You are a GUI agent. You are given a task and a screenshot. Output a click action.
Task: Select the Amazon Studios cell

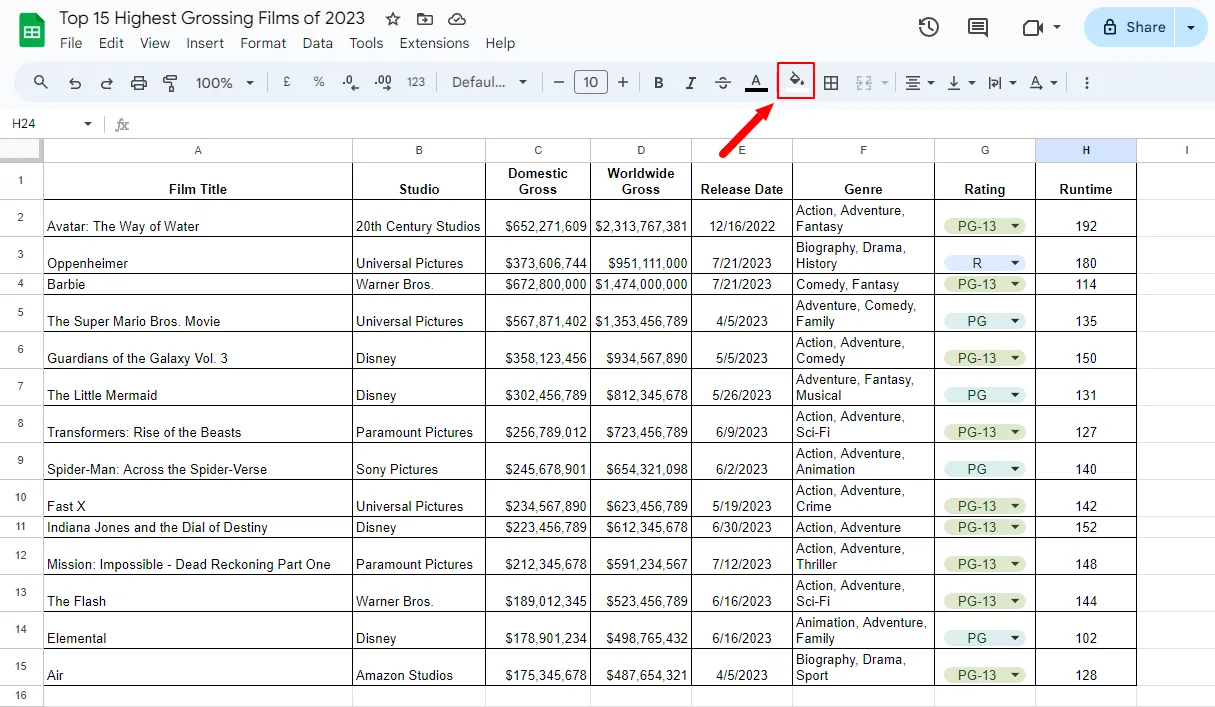click(x=419, y=667)
